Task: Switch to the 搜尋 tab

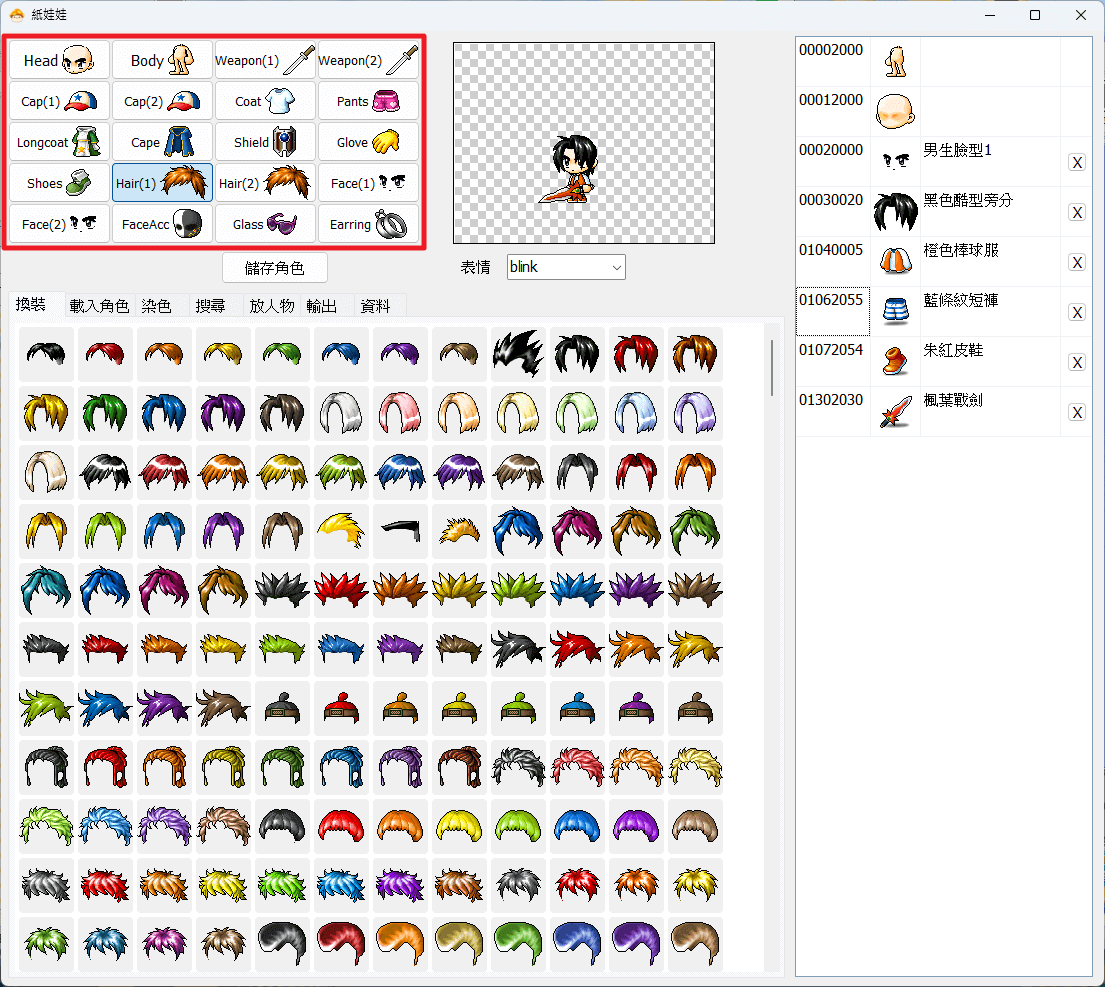Action: tap(210, 306)
